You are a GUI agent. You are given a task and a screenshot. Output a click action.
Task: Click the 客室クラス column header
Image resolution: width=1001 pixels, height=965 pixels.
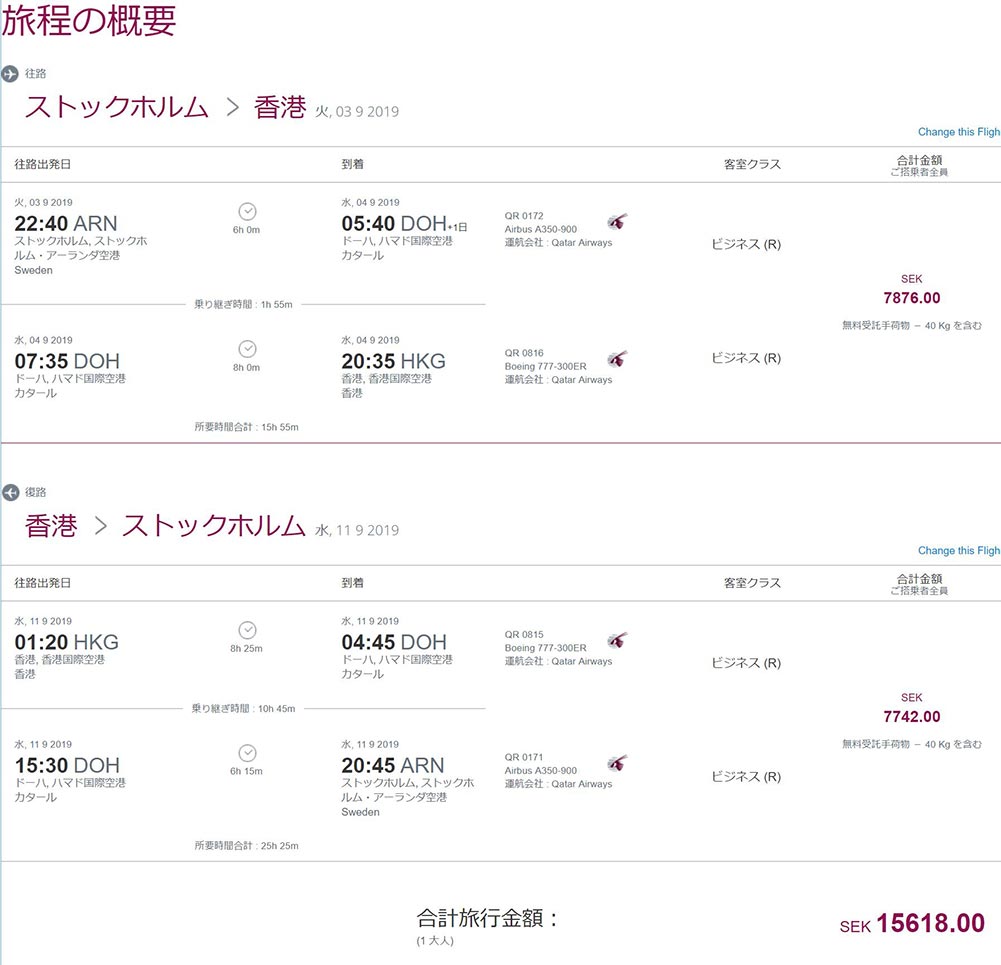[750, 164]
